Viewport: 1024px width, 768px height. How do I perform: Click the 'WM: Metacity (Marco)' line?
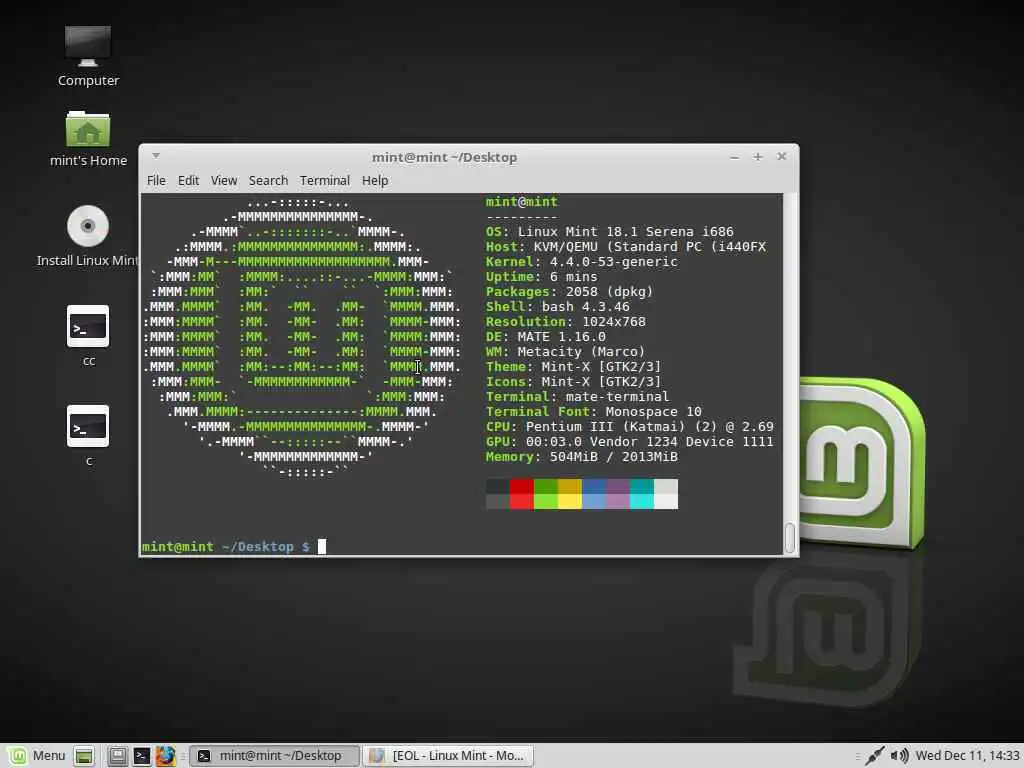[x=565, y=352]
